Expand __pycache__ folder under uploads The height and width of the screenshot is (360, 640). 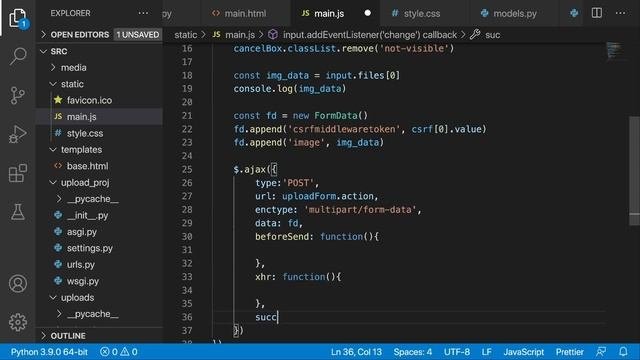point(93,314)
